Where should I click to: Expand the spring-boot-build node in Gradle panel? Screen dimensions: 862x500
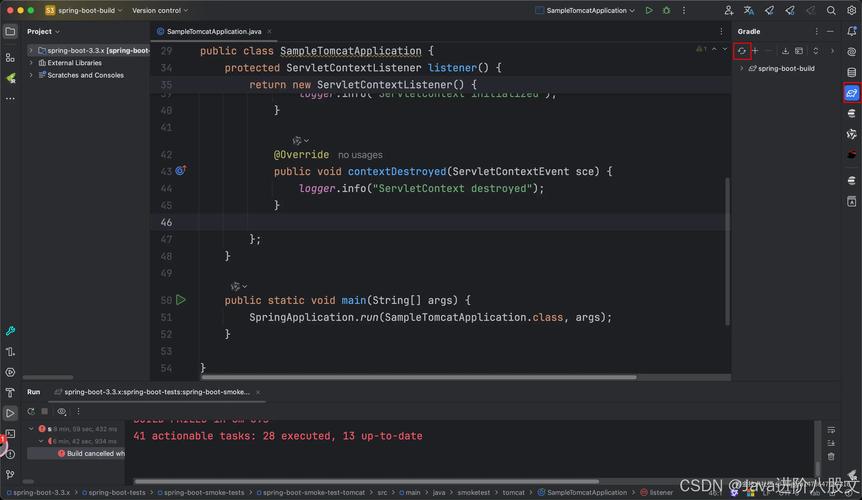[741, 69]
